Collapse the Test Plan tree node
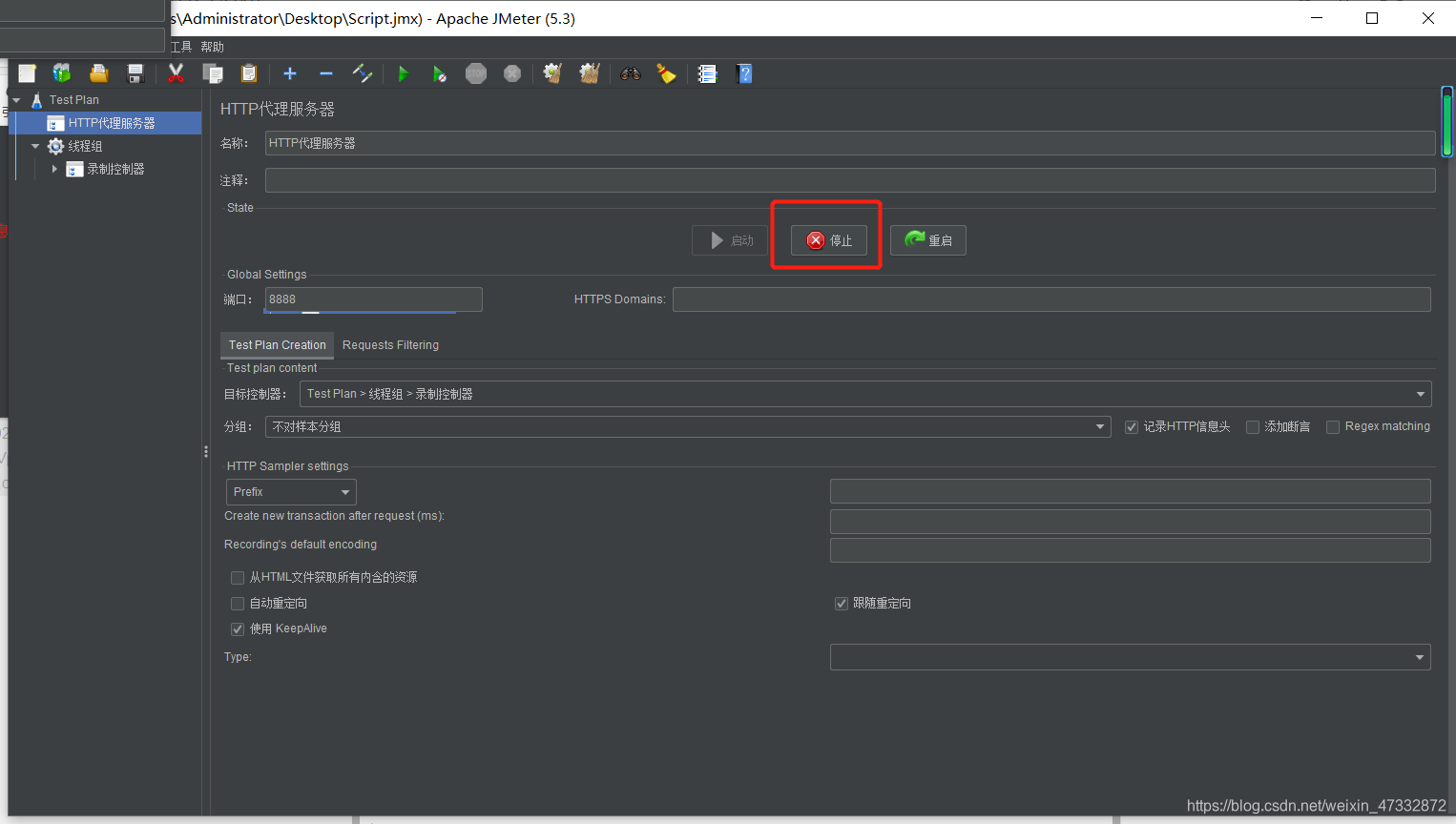The image size is (1456, 824). 16,100
